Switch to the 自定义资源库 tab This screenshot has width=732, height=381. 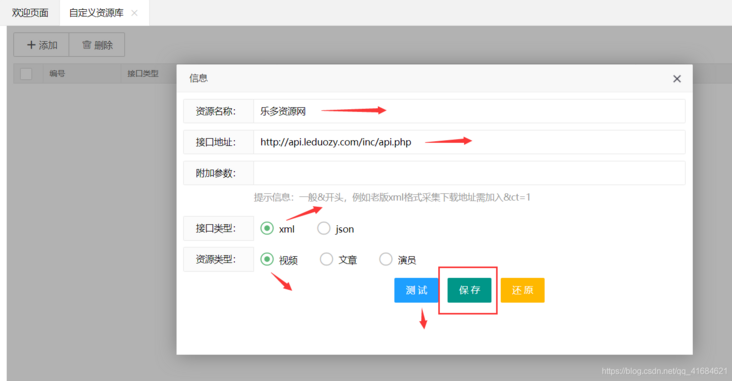(x=96, y=13)
